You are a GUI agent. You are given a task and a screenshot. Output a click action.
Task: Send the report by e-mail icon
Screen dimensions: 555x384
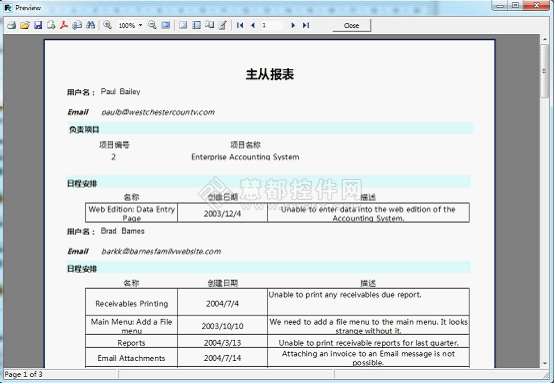pos(77,25)
